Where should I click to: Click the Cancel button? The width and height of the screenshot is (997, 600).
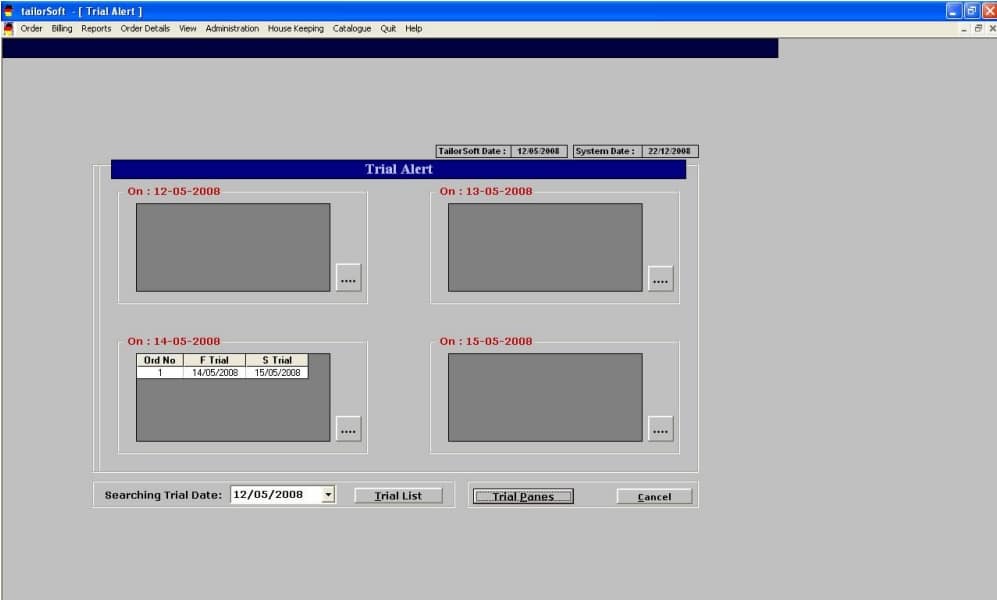click(655, 497)
